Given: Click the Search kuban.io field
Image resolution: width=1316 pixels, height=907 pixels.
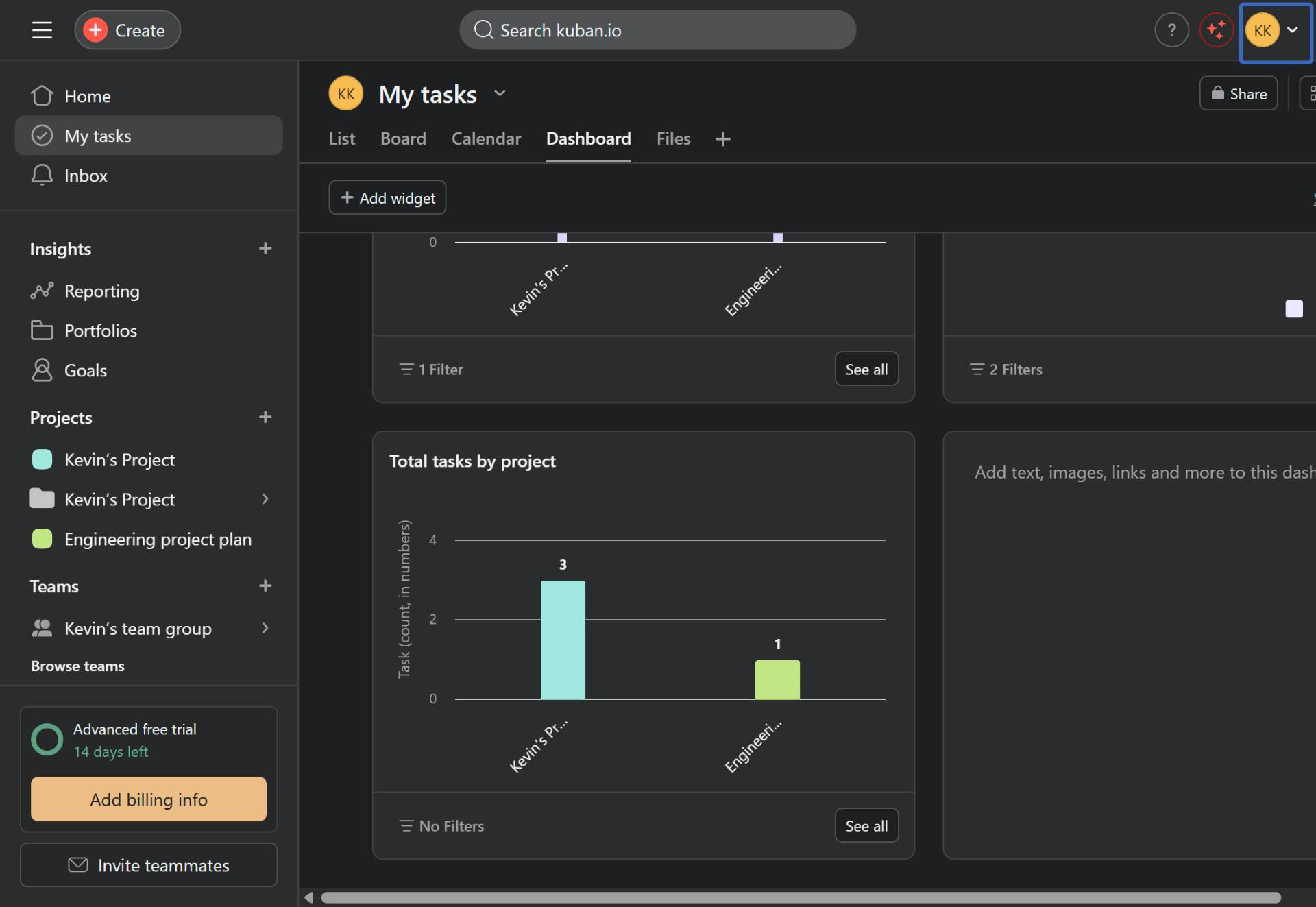Looking at the screenshot, I should tap(657, 30).
